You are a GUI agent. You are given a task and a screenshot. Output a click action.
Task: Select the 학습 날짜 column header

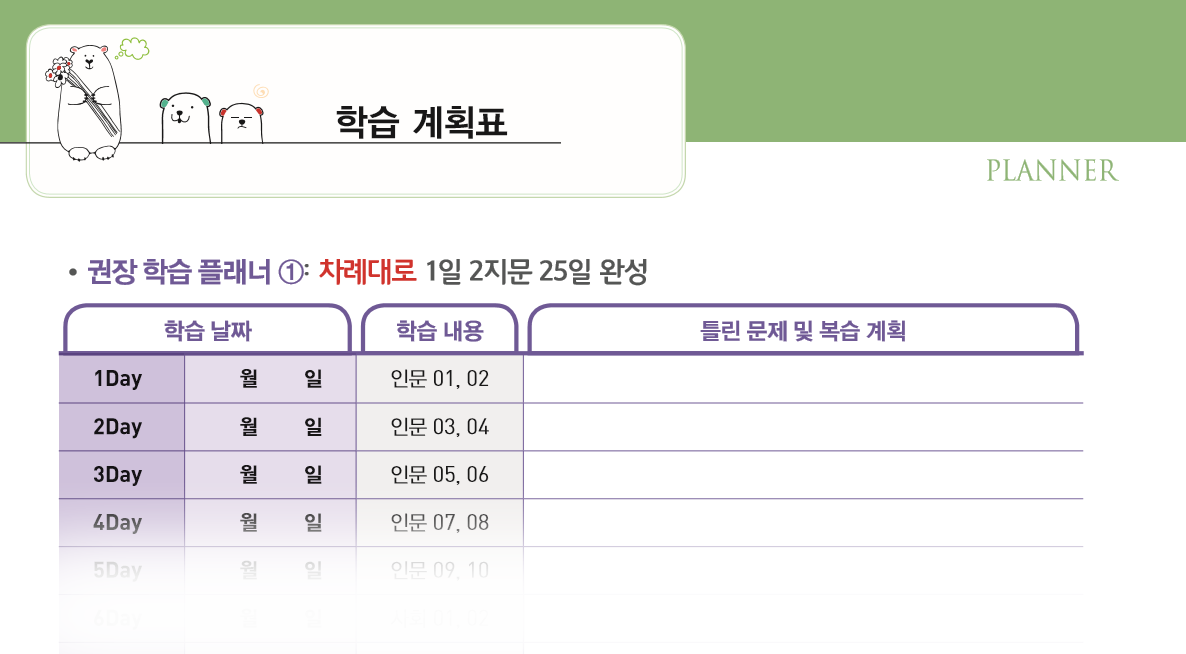(x=207, y=331)
